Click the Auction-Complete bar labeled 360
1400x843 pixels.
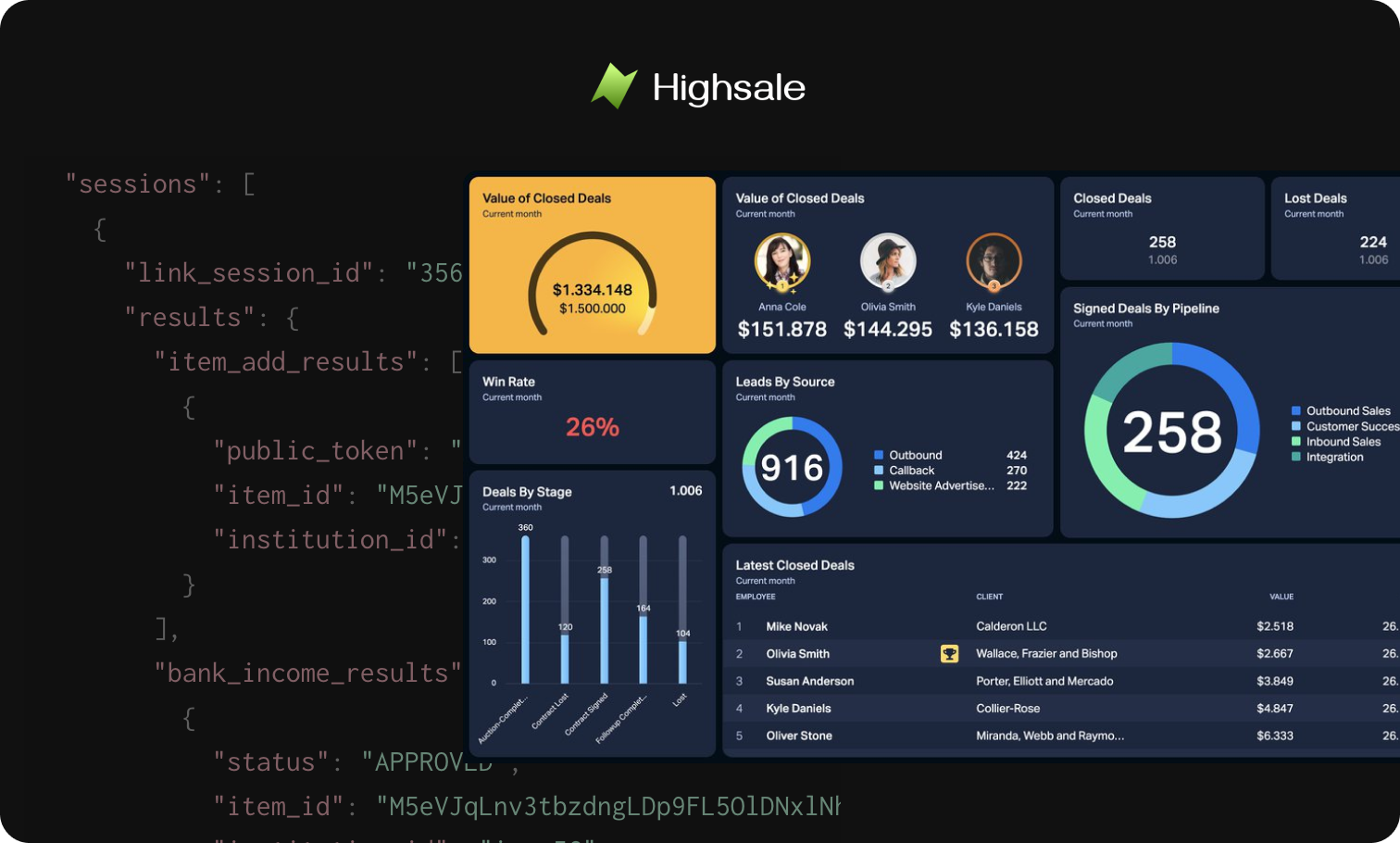[x=525, y=611]
